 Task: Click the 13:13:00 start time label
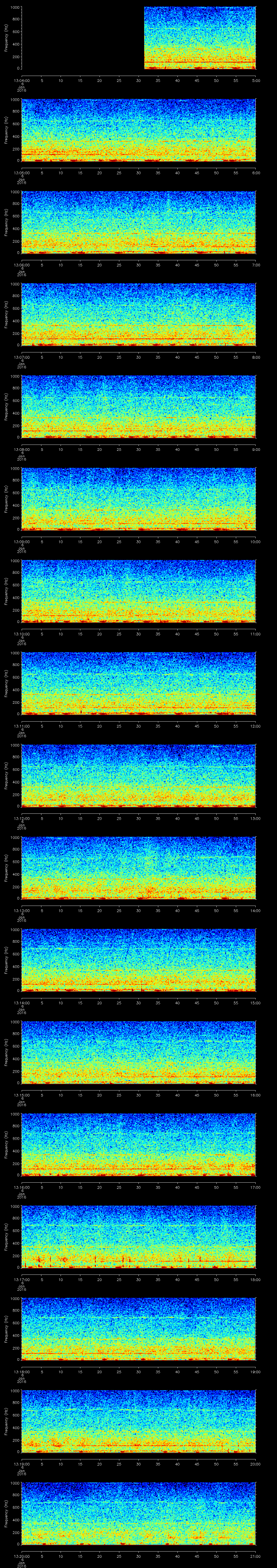(x=22, y=910)
